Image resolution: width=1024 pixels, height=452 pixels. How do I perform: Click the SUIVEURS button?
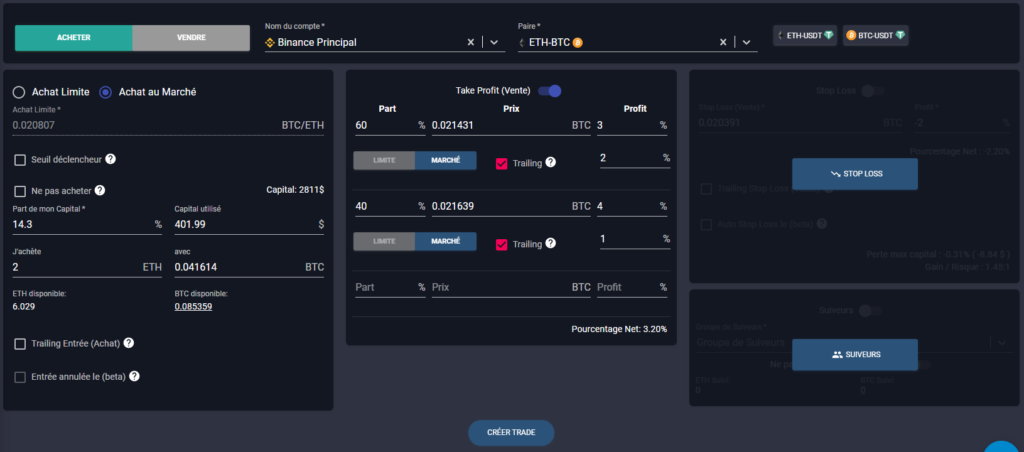tap(855, 355)
